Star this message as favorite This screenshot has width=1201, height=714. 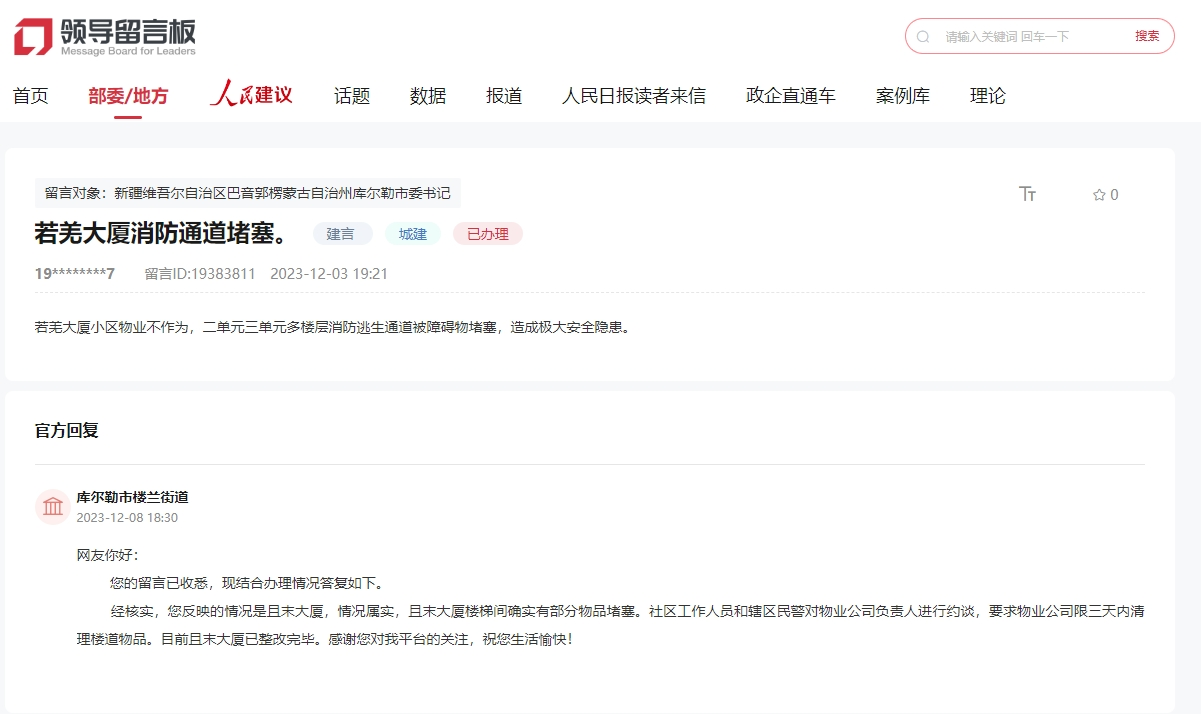click(x=1100, y=195)
